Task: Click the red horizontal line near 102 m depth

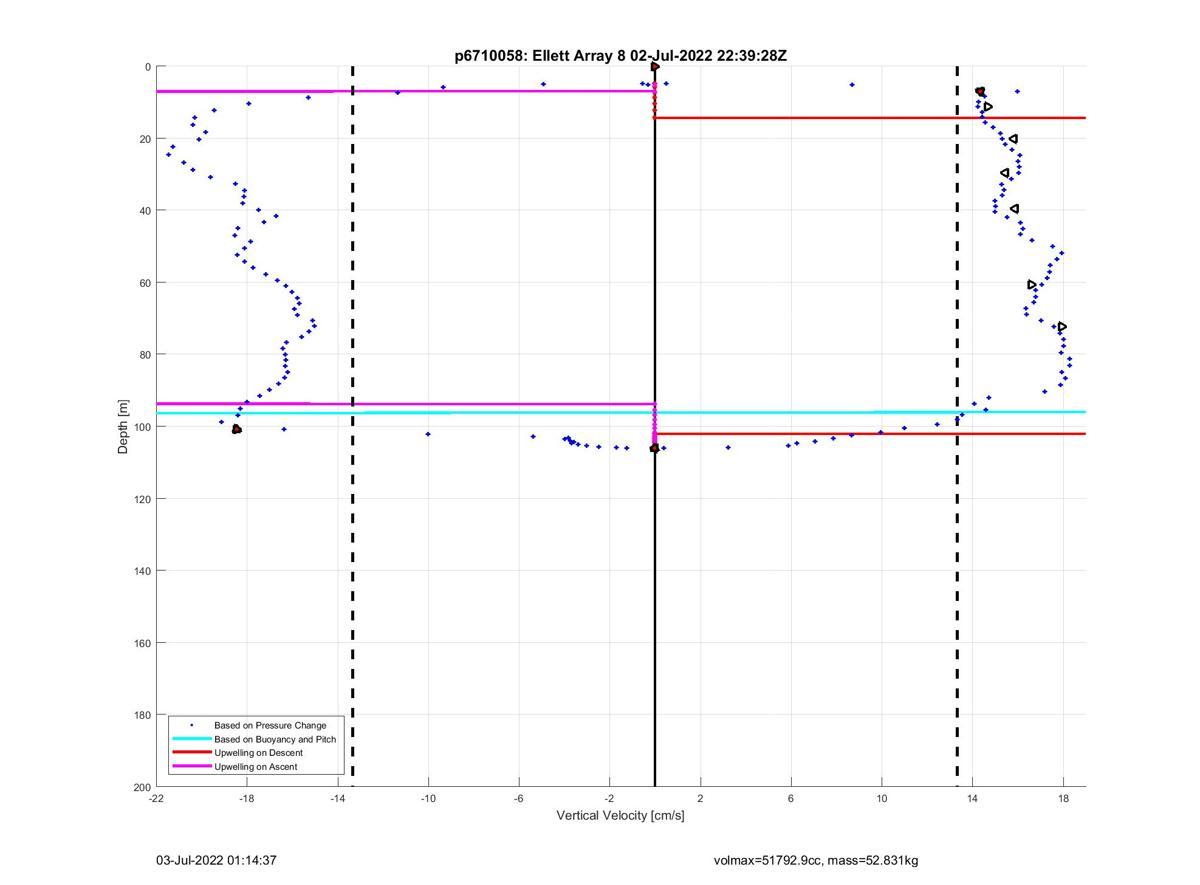Action: (x=870, y=434)
